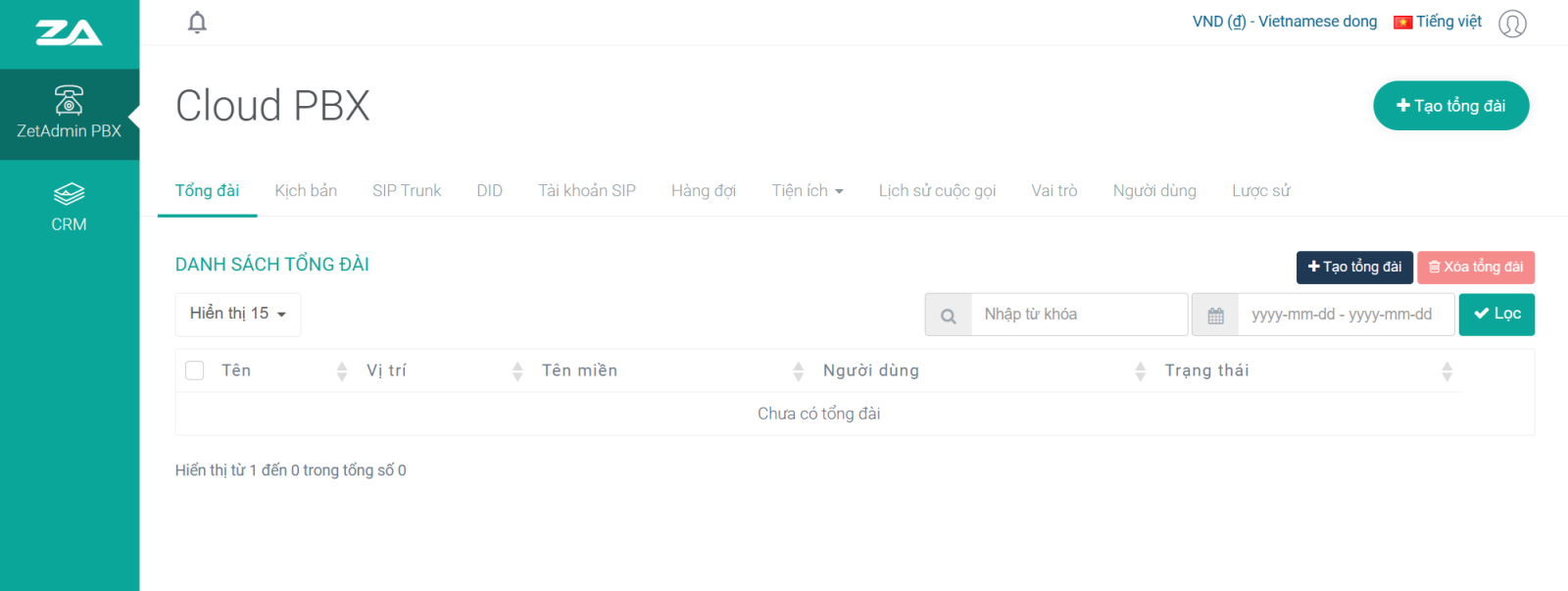The image size is (1568, 591).
Task: Tick the select-all checkbox in table header
Action: (x=195, y=370)
